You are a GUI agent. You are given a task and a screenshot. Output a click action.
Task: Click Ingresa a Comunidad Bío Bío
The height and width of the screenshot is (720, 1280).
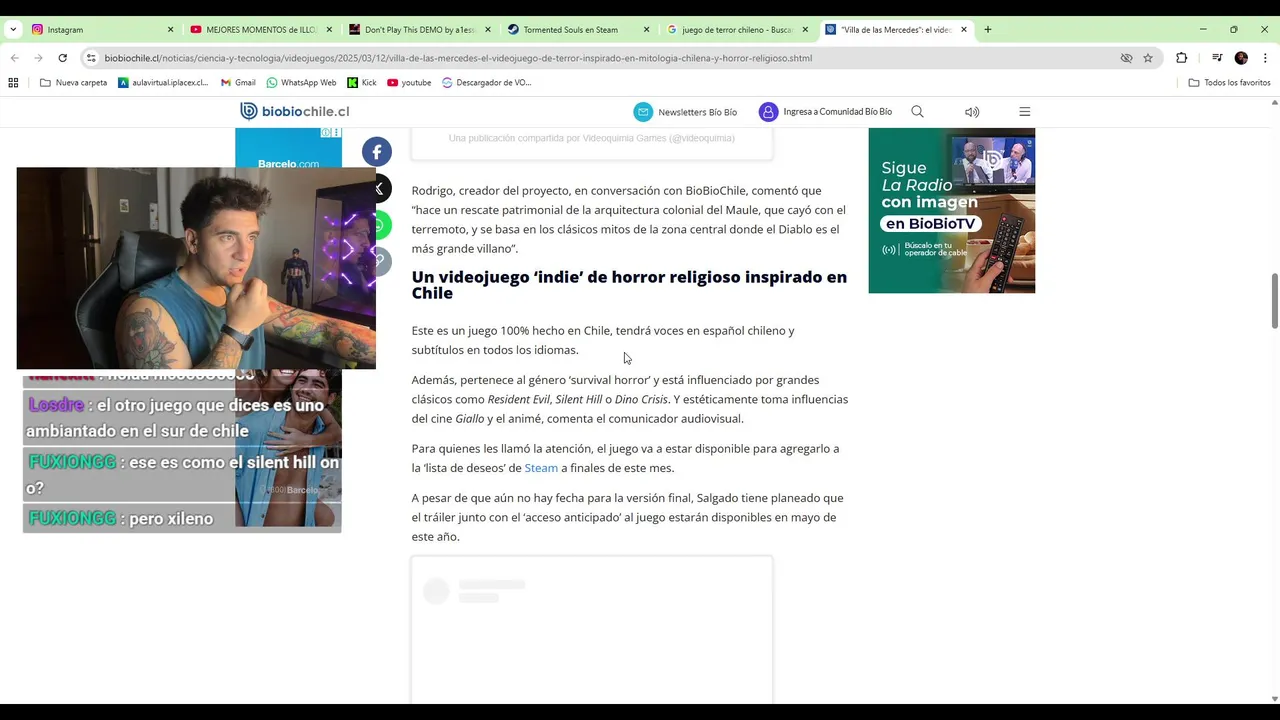[825, 112]
